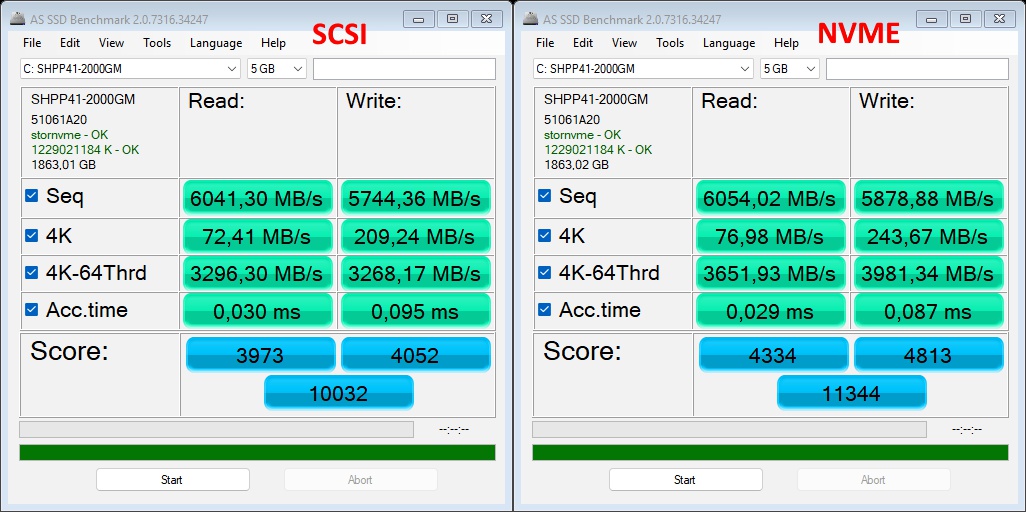1026x512 pixels.
Task: Click the AS SSD icon in the SCSI window title bar
Action: click(x=17, y=19)
